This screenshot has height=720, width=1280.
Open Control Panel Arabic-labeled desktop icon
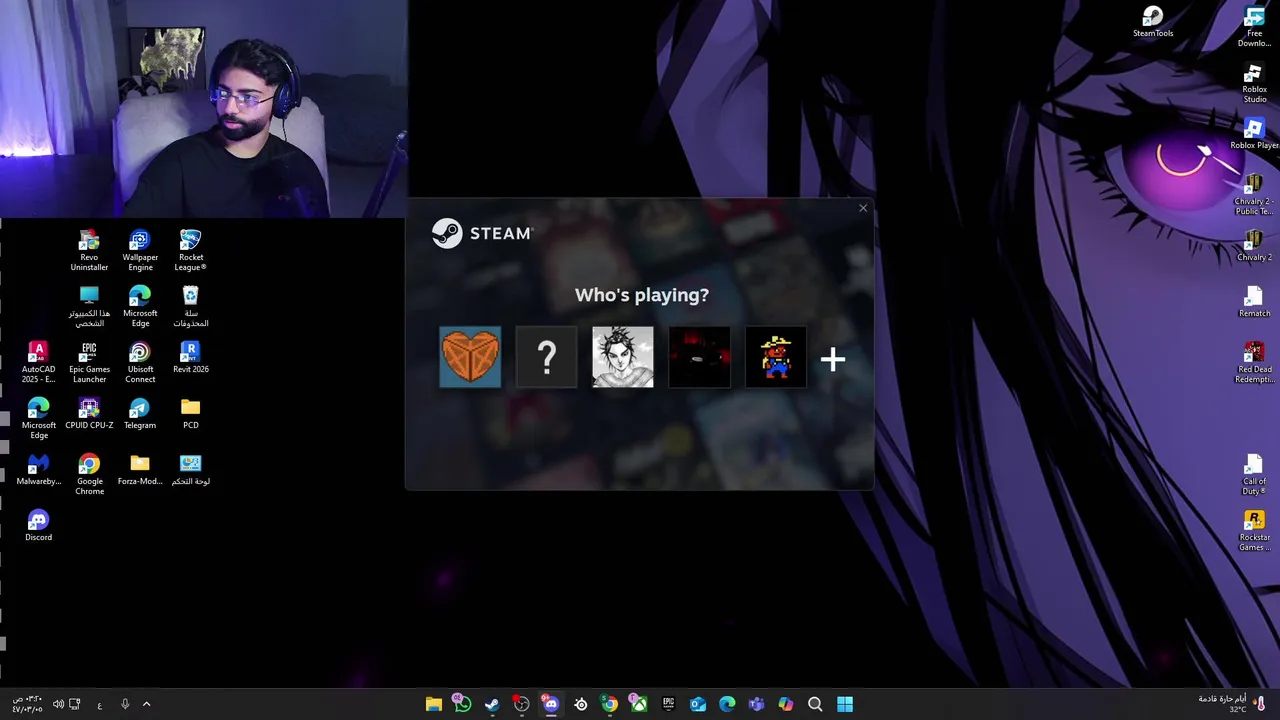tap(190, 469)
